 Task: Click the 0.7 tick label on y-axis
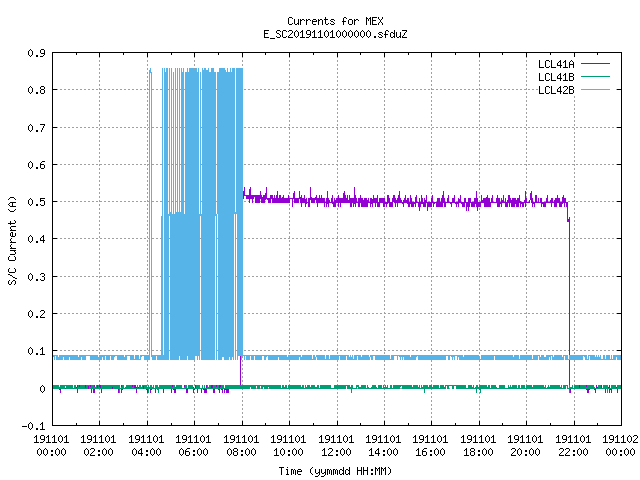click(x=36, y=128)
